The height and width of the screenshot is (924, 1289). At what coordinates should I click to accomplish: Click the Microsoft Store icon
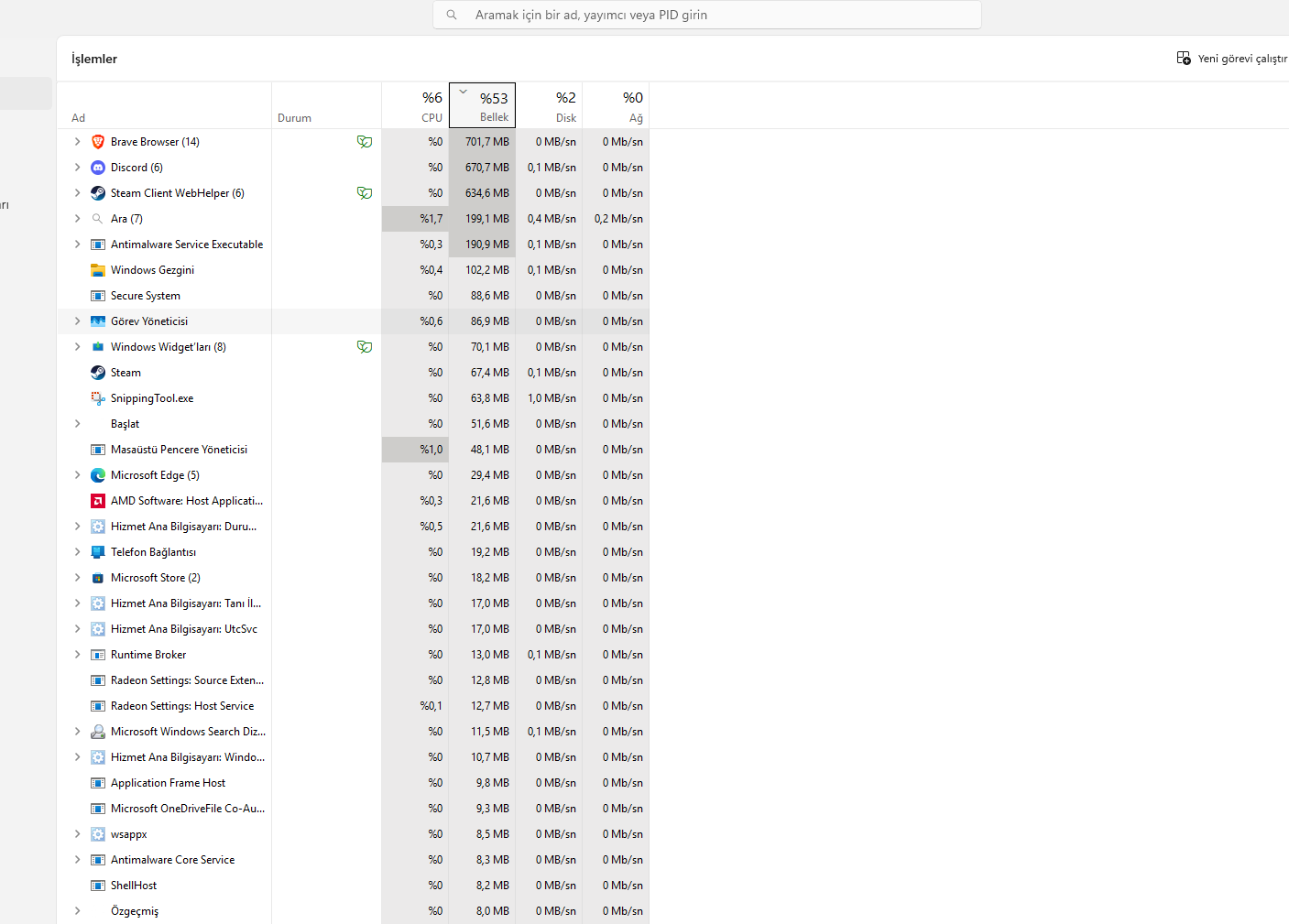[x=98, y=578]
